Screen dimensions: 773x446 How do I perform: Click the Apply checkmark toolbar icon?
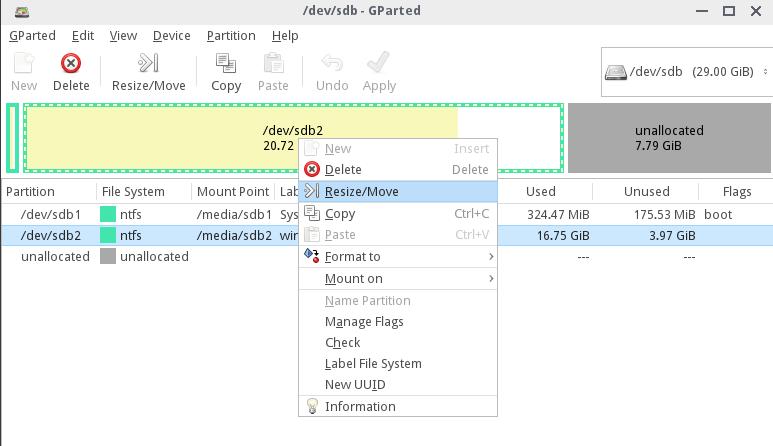pyautogui.click(x=379, y=65)
